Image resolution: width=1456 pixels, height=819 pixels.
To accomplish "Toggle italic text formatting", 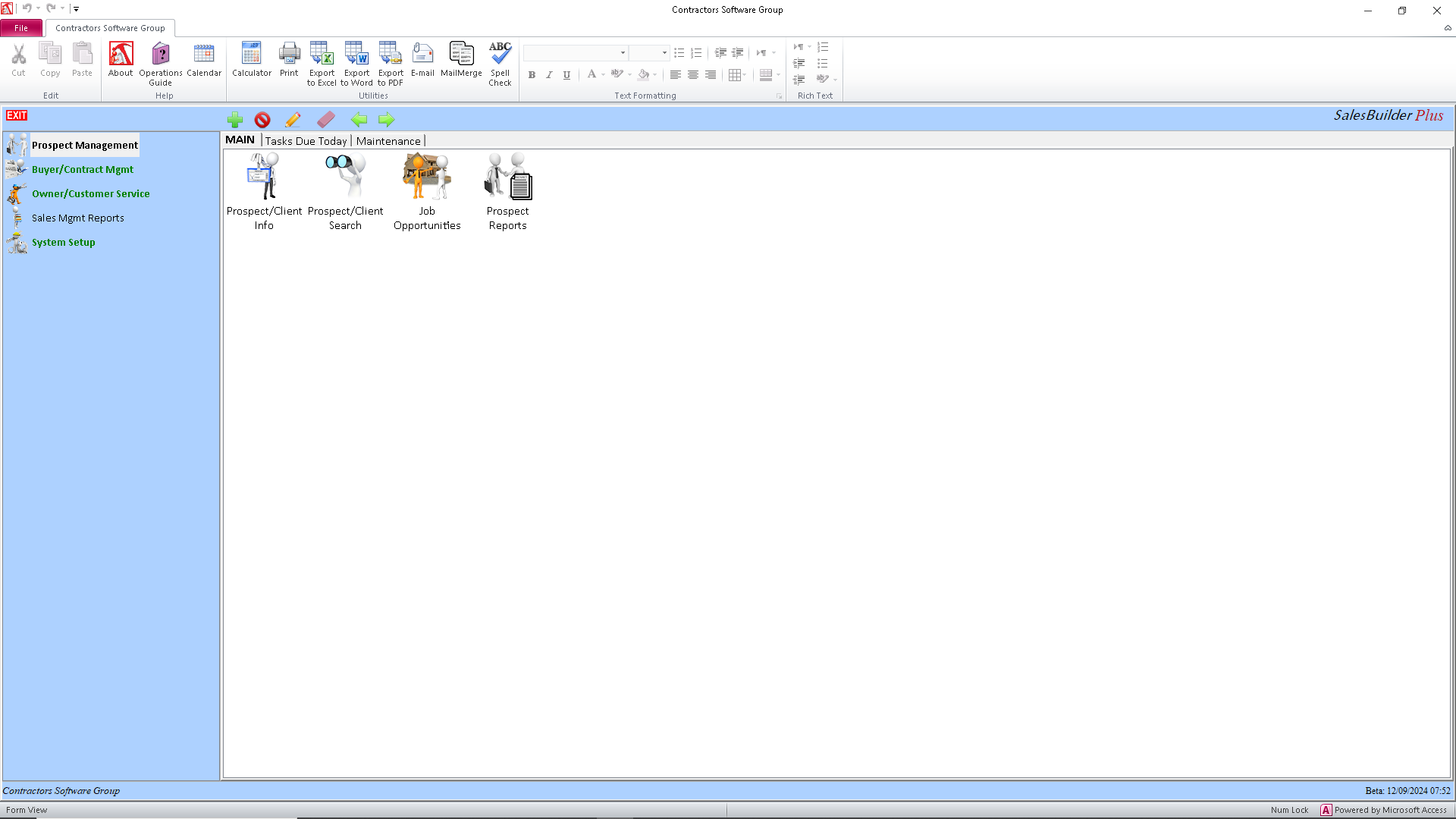I will [549, 74].
